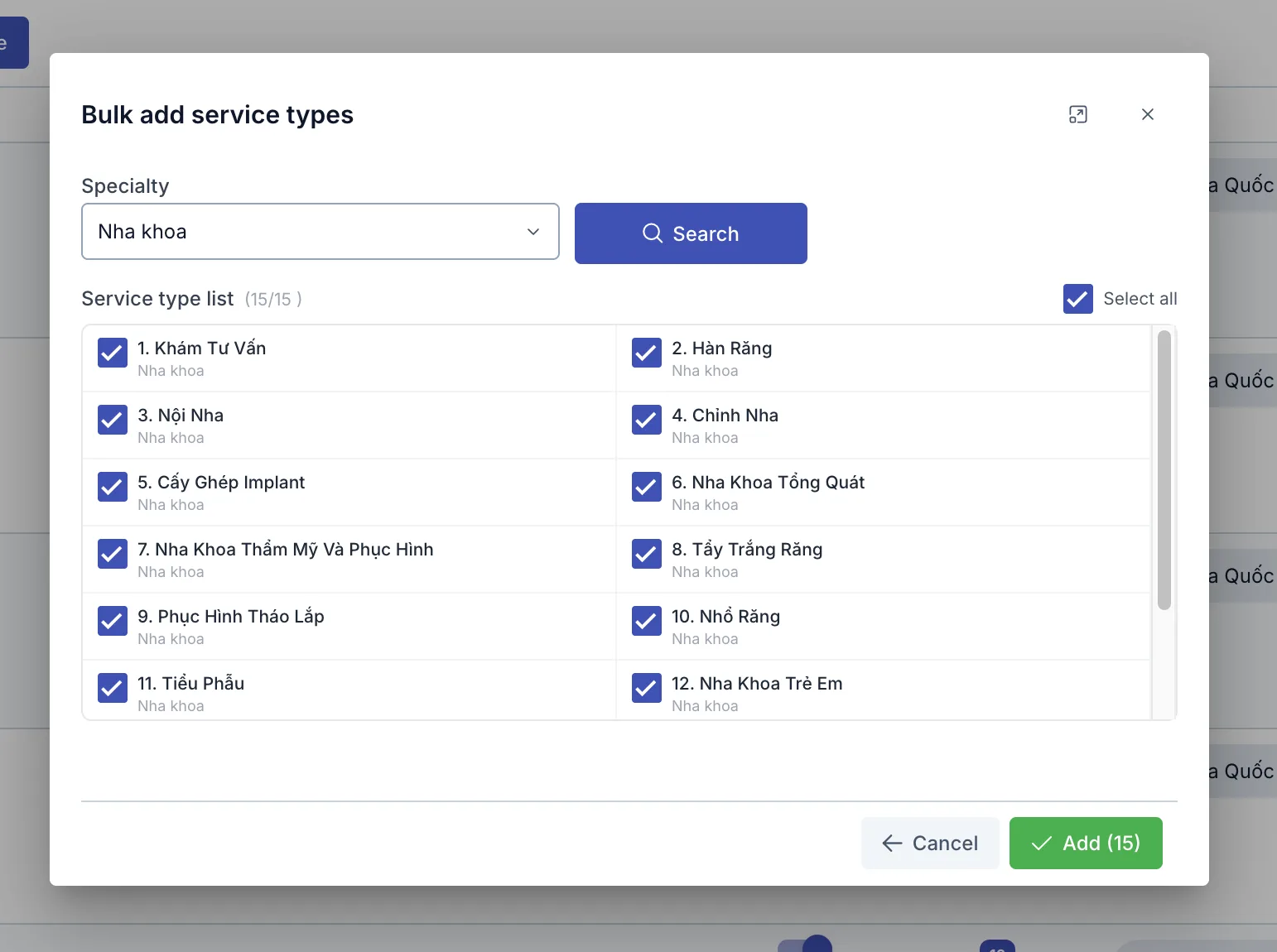The width and height of the screenshot is (1277, 952).
Task: Uncheck the Khám Tư Vấn checkbox
Action: [x=113, y=353]
